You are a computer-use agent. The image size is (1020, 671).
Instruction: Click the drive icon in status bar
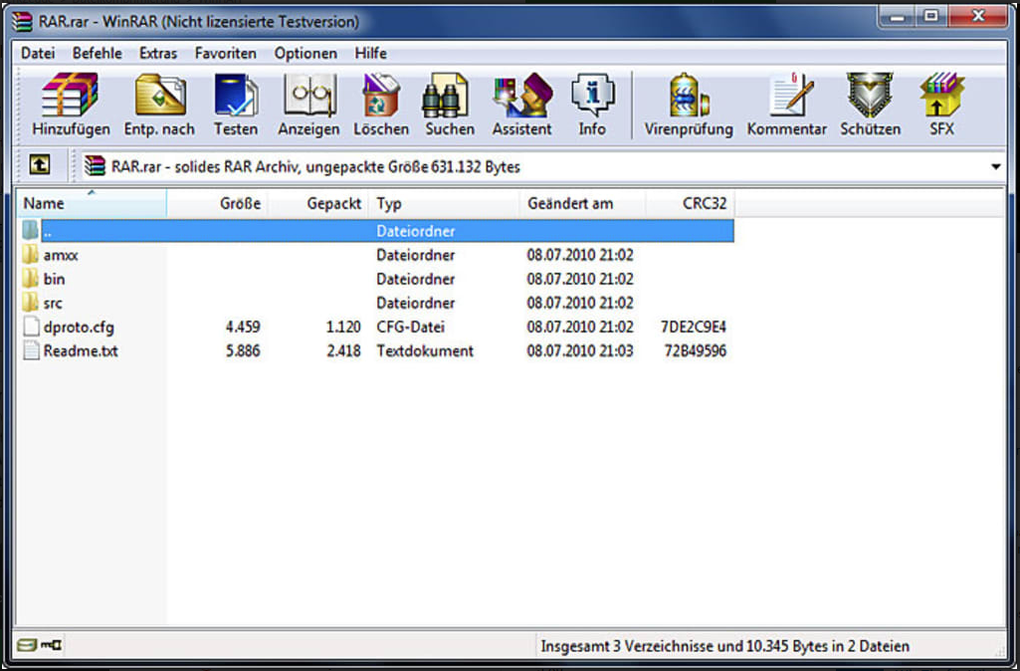click(x=27, y=645)
